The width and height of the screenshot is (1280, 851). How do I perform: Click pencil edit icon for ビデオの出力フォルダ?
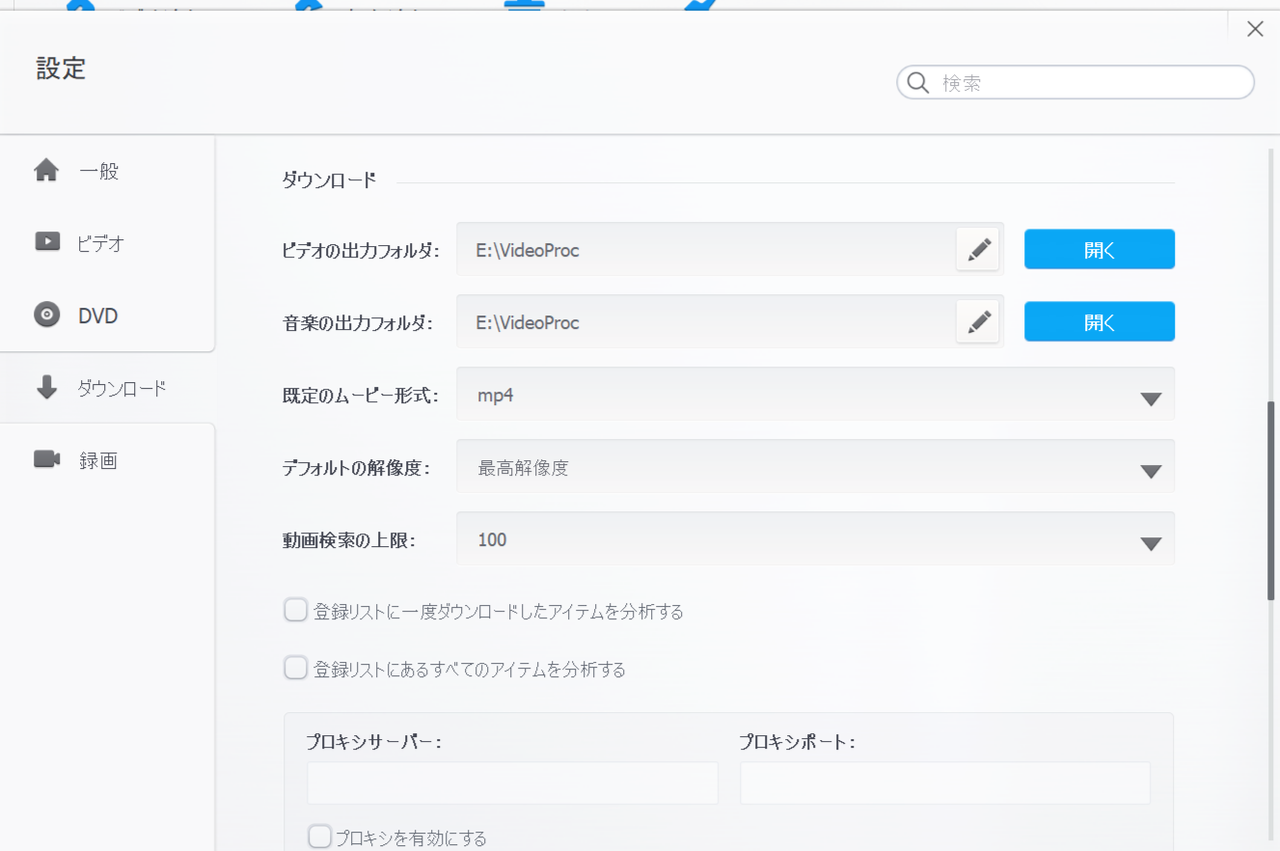click(978, 250)
